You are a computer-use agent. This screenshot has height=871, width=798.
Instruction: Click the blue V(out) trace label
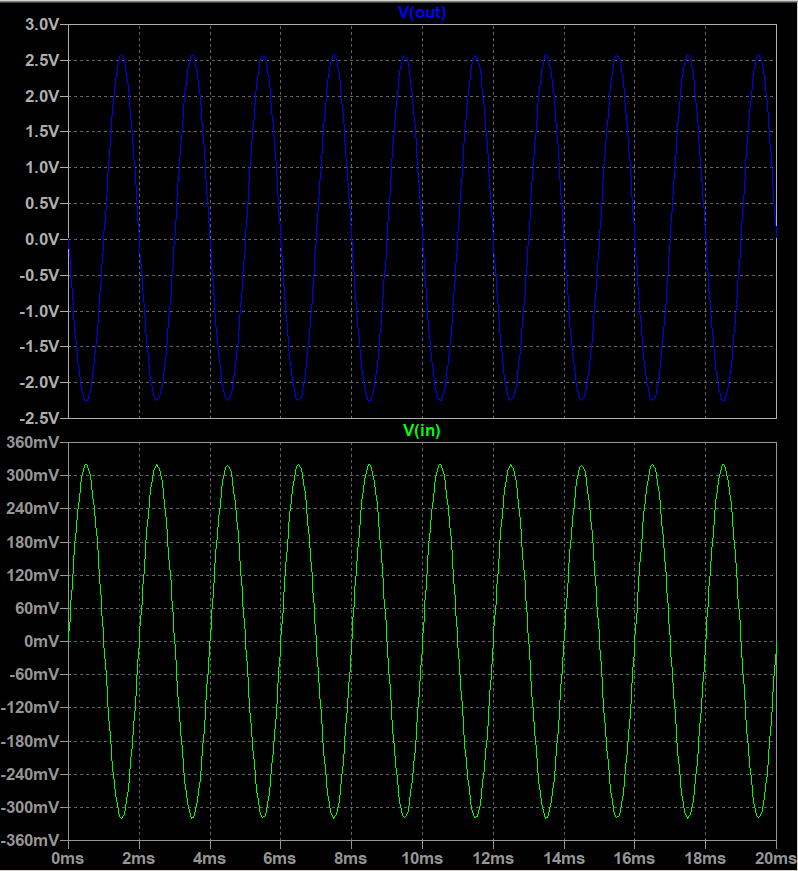[422, 13]
